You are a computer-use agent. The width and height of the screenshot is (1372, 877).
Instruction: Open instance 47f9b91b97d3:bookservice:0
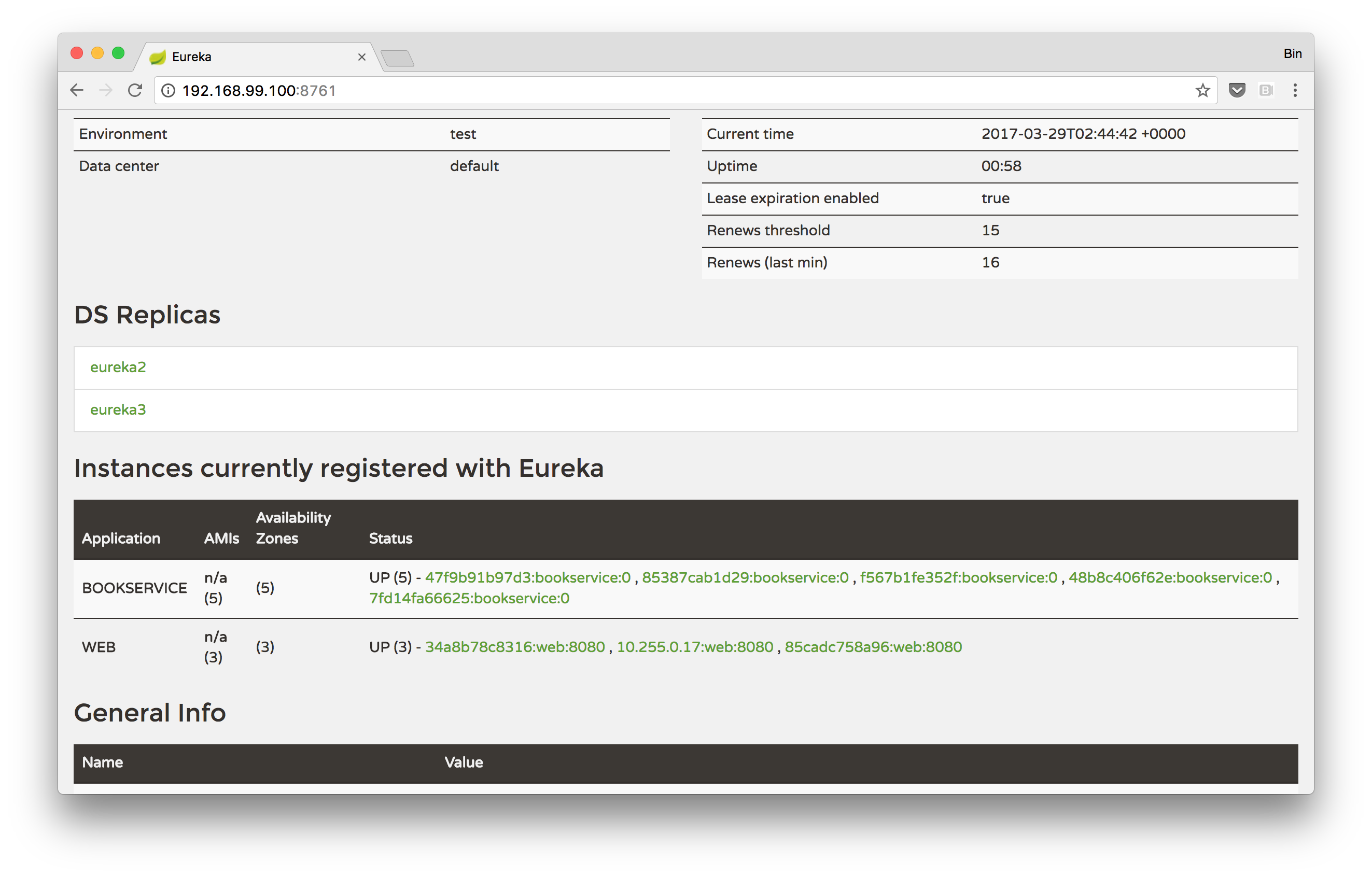coord(528,577)
